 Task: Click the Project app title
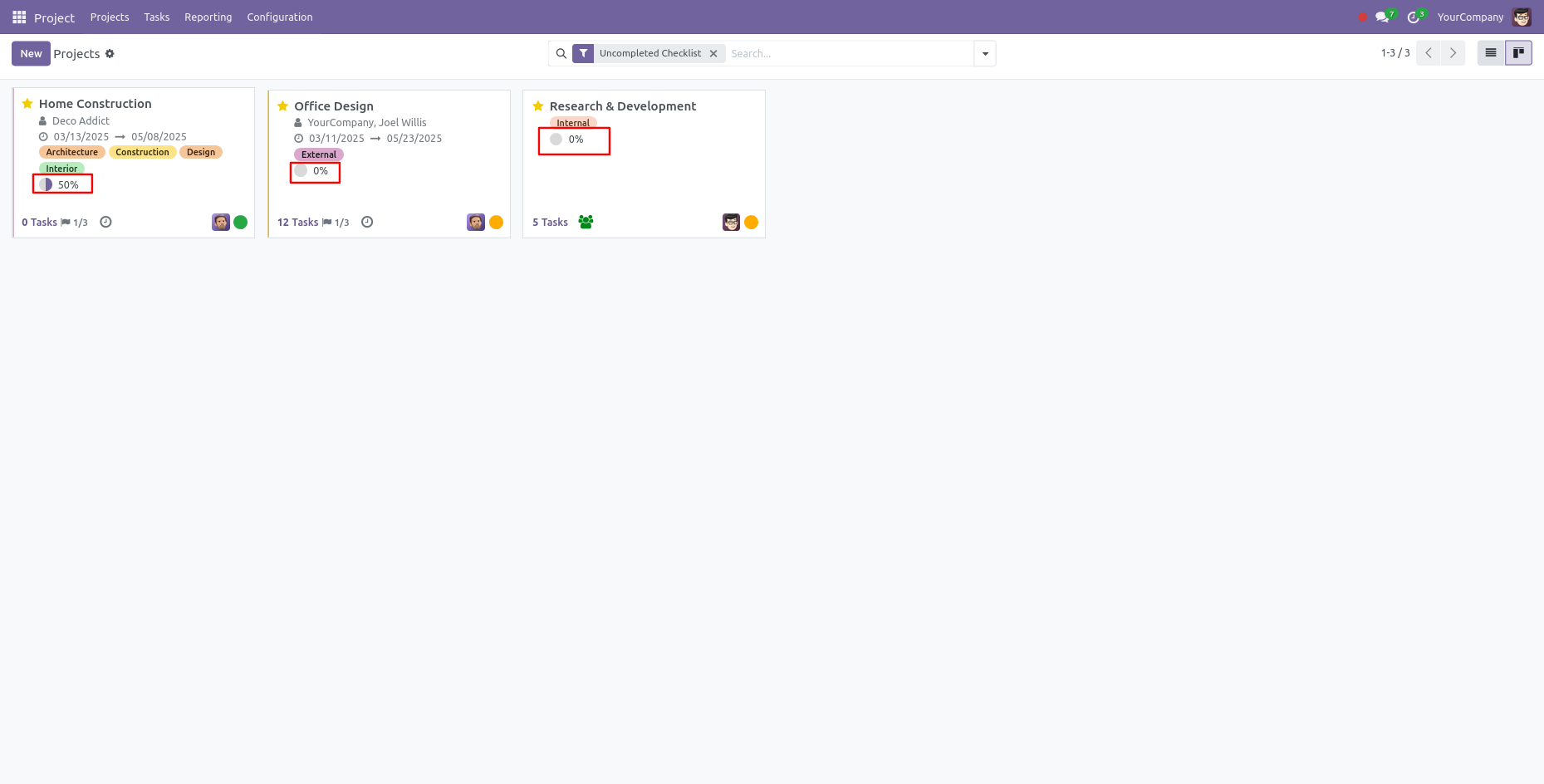pyautogui.click(x=54, y=17)
